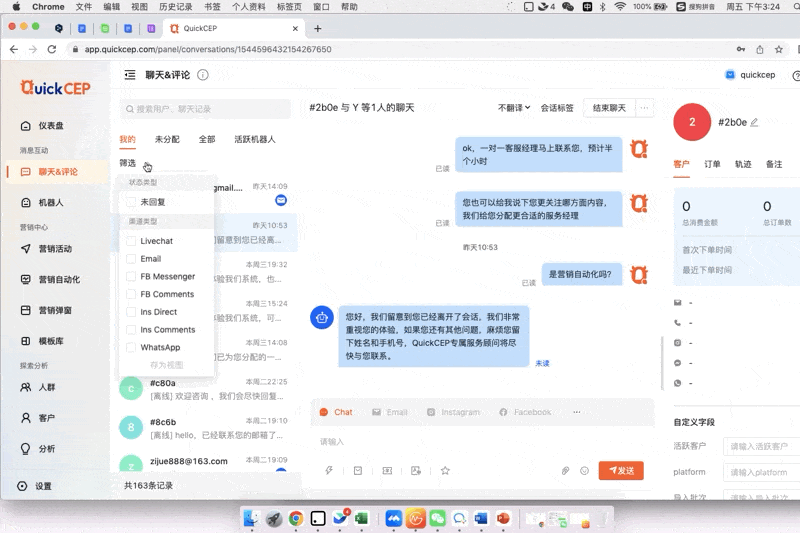Enable FB Comments channel filter

coord(131,294)
